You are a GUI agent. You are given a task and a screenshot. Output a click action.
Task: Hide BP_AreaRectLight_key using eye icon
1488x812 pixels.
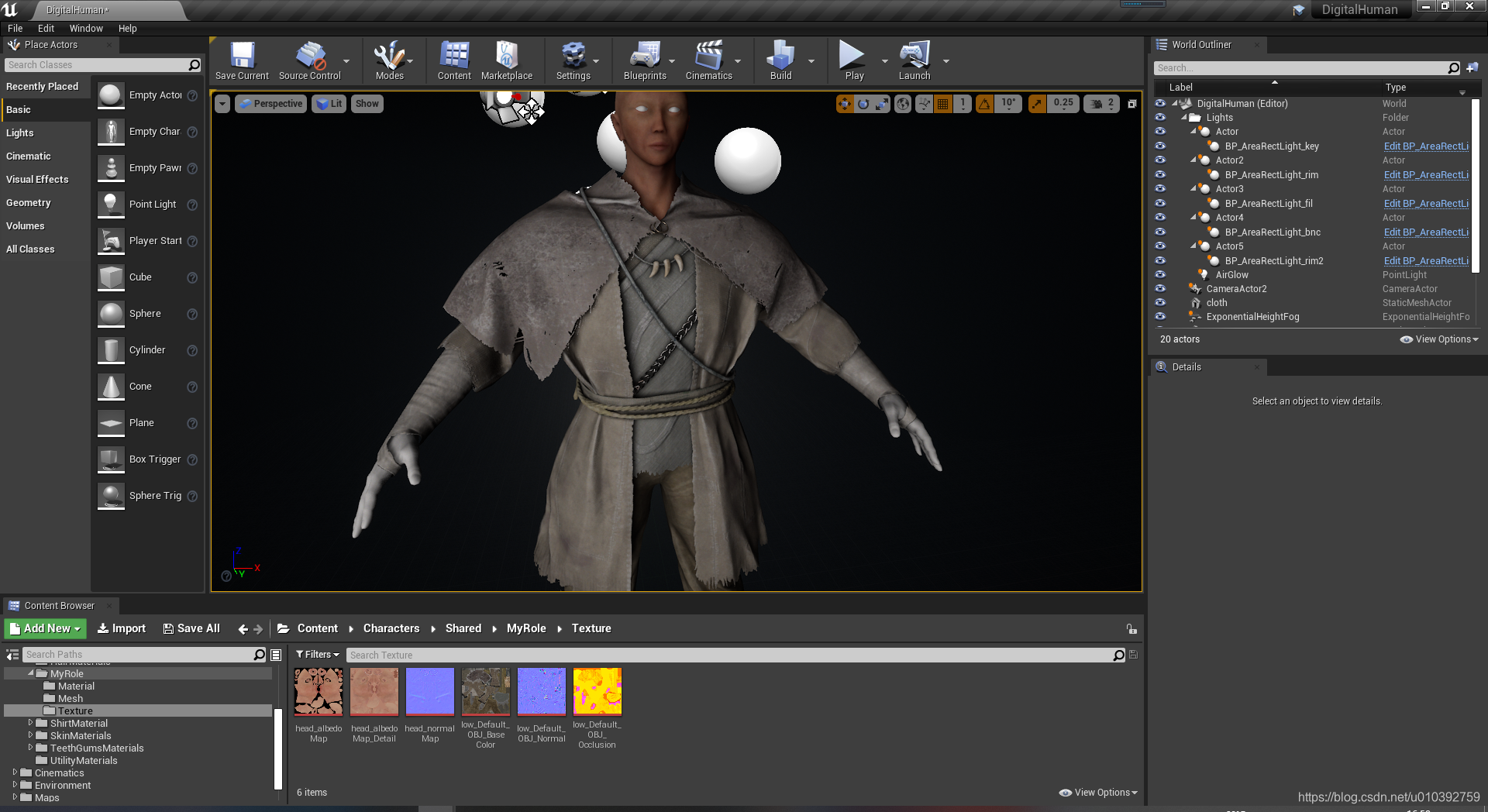coord(1160,146)
